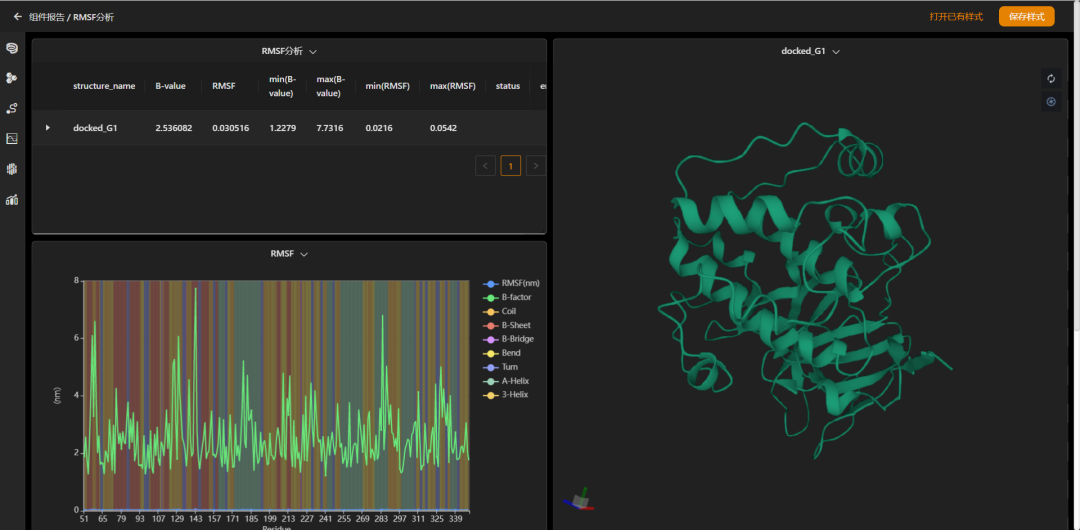1080x530 pixels.
Task: Open the molecule cluster sidebar icon
Action: tap(12, 78)
